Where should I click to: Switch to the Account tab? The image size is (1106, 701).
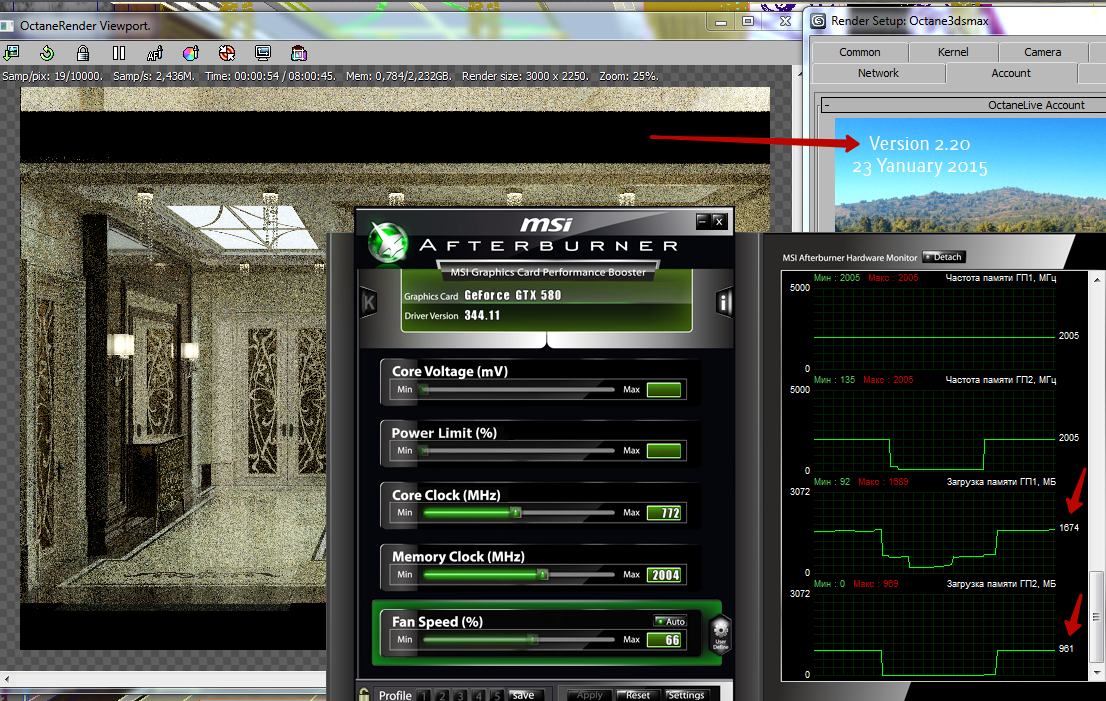coord(1011,73)
